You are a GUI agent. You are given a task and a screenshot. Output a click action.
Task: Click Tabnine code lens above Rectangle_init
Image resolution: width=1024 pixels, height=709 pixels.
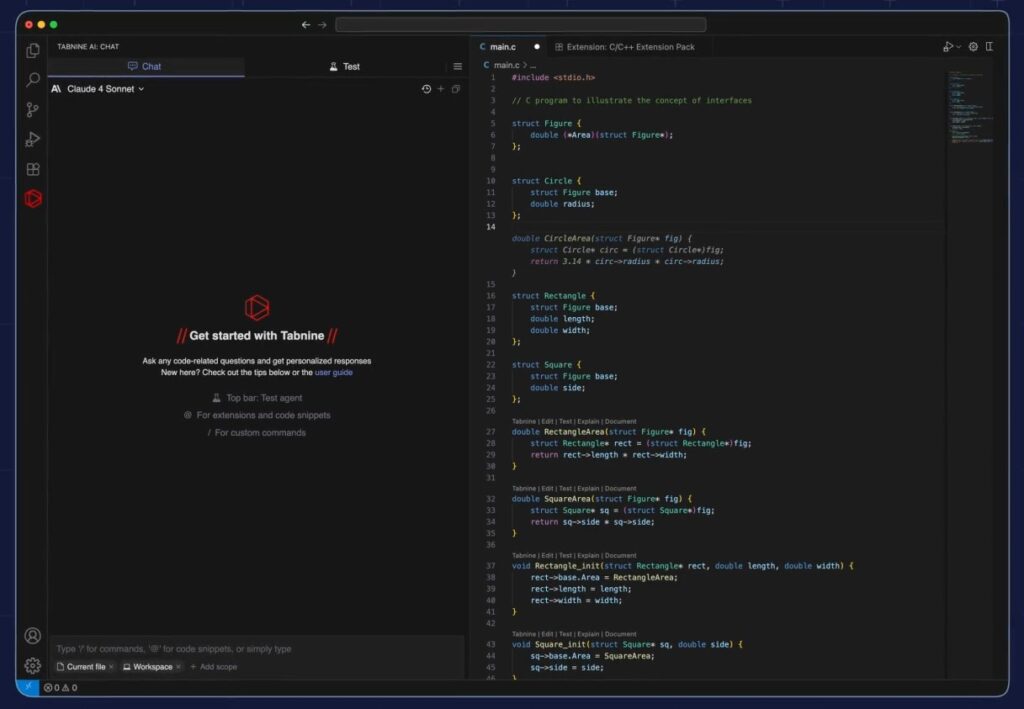coord(524,556)
